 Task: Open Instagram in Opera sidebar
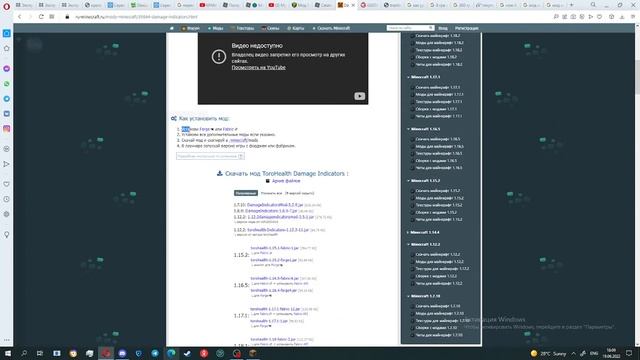click(7, 129)
